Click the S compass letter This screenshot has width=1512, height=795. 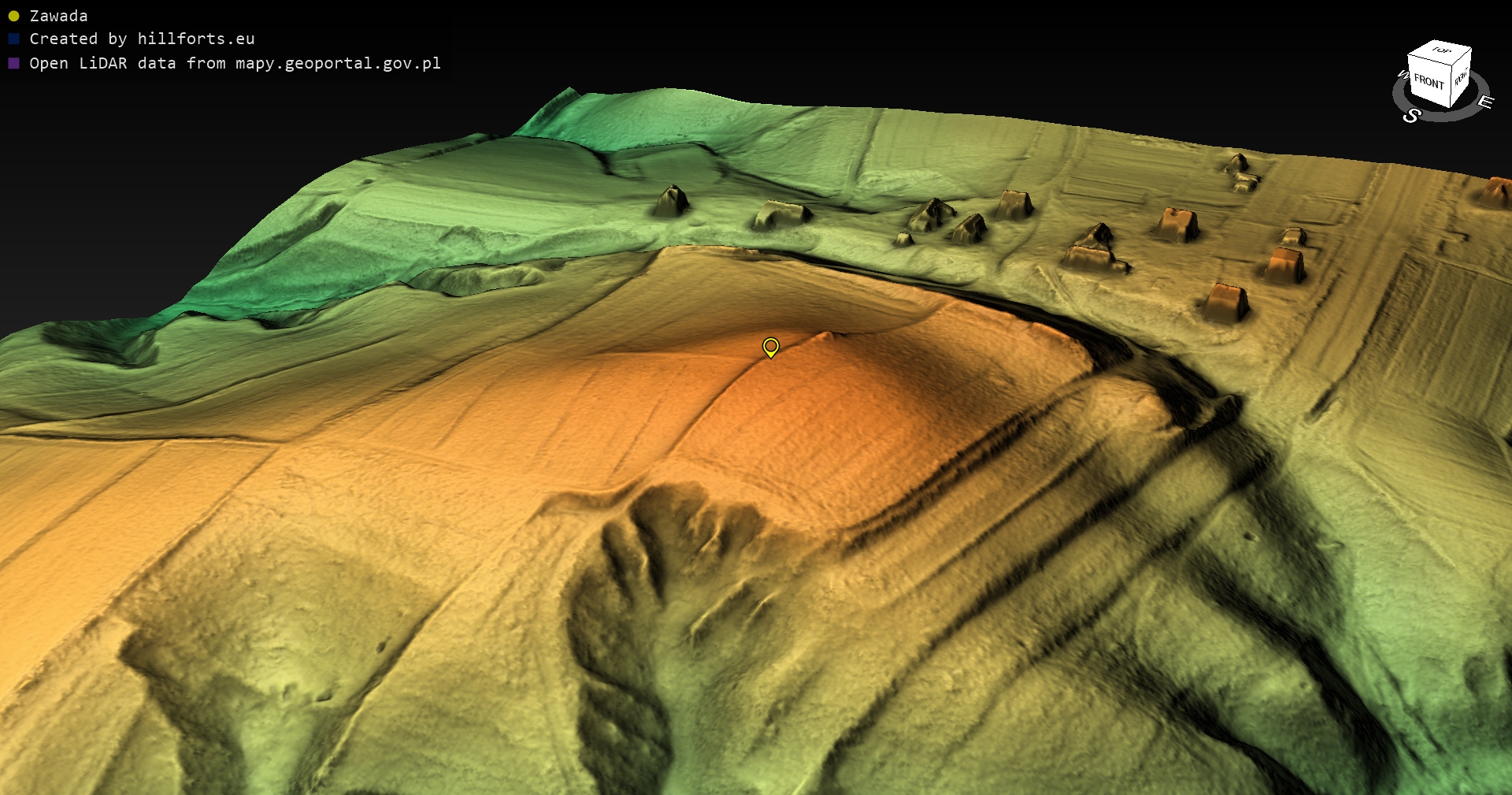tap(1411, 116)
